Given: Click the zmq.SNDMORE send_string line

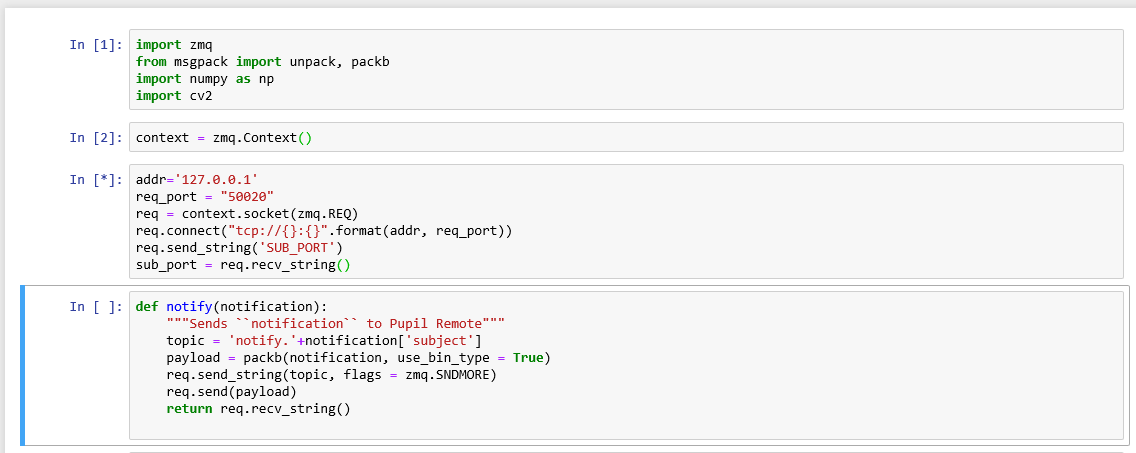Looking at the screenshot, I should pos(332,375).
